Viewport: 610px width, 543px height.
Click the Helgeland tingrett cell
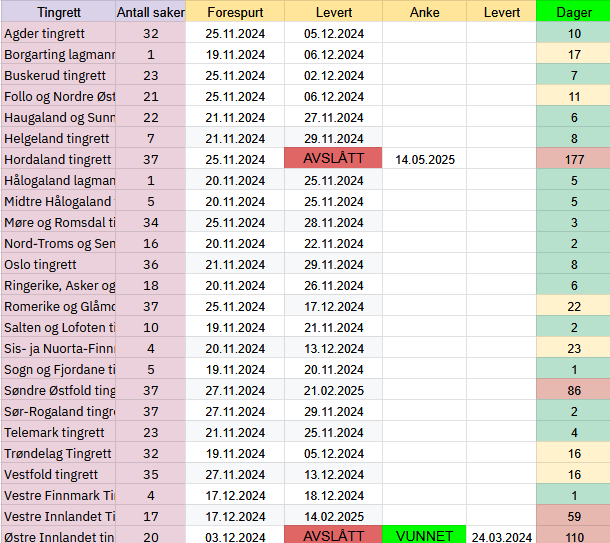(x=58, y=138)
